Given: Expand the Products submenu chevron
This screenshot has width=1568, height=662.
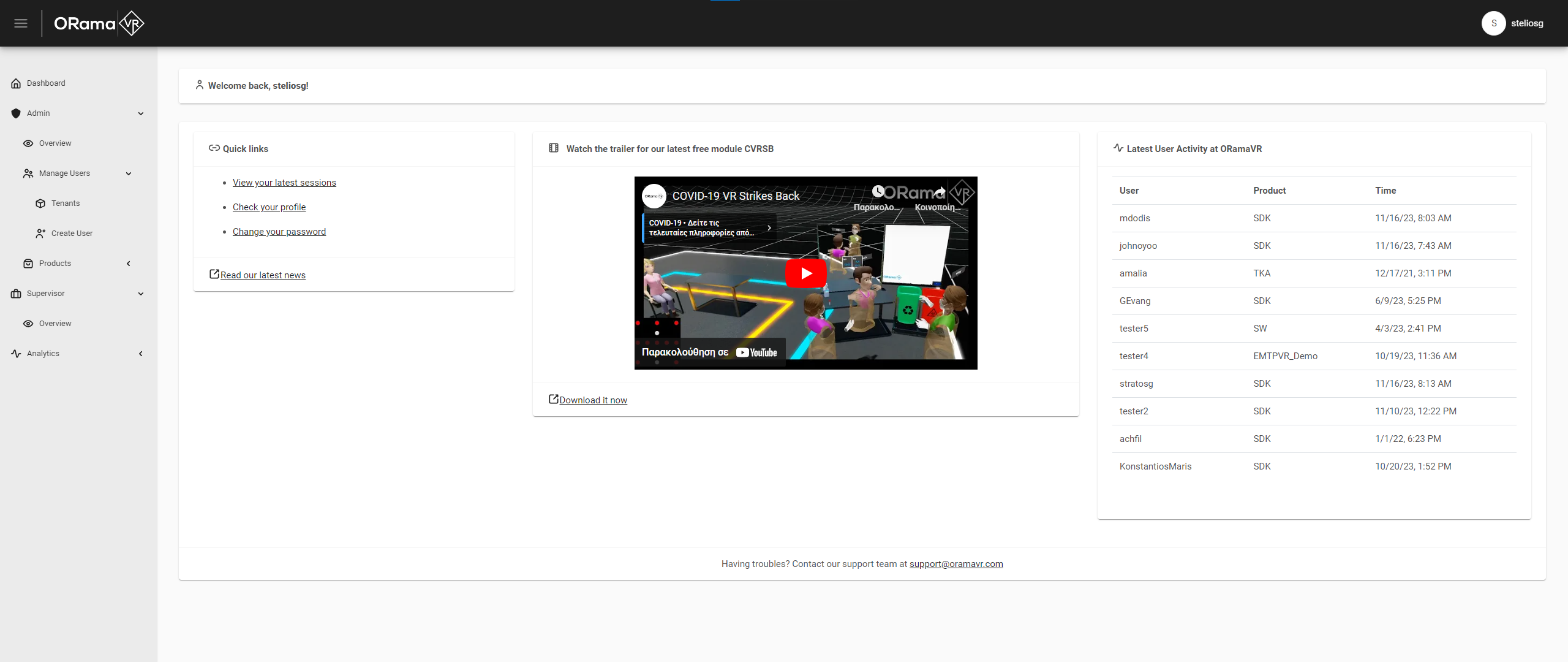Looking at the screenshot, I should coord(129,264).
